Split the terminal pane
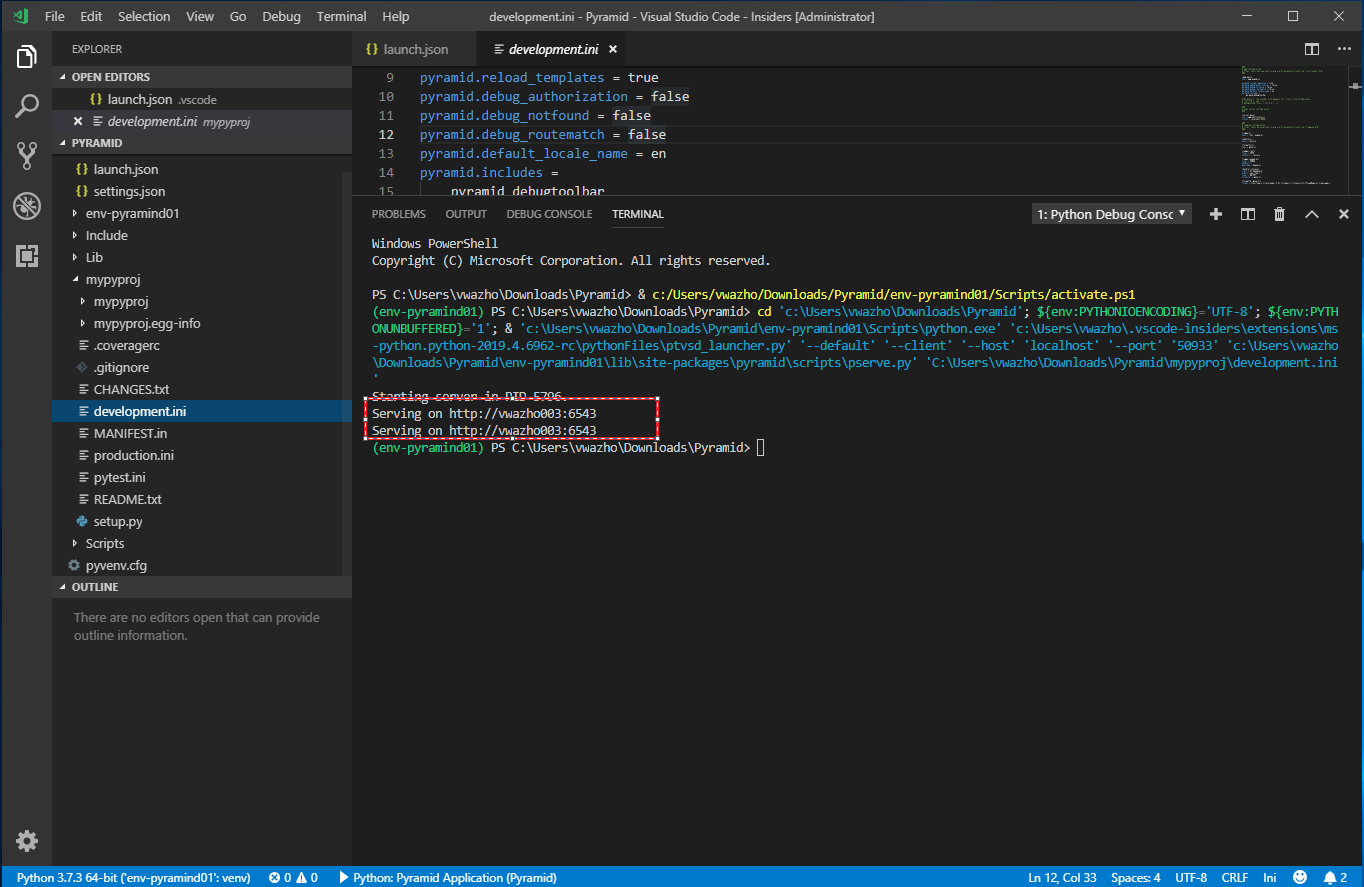Screen dimensions: 1364x887 click(1247, 213)
